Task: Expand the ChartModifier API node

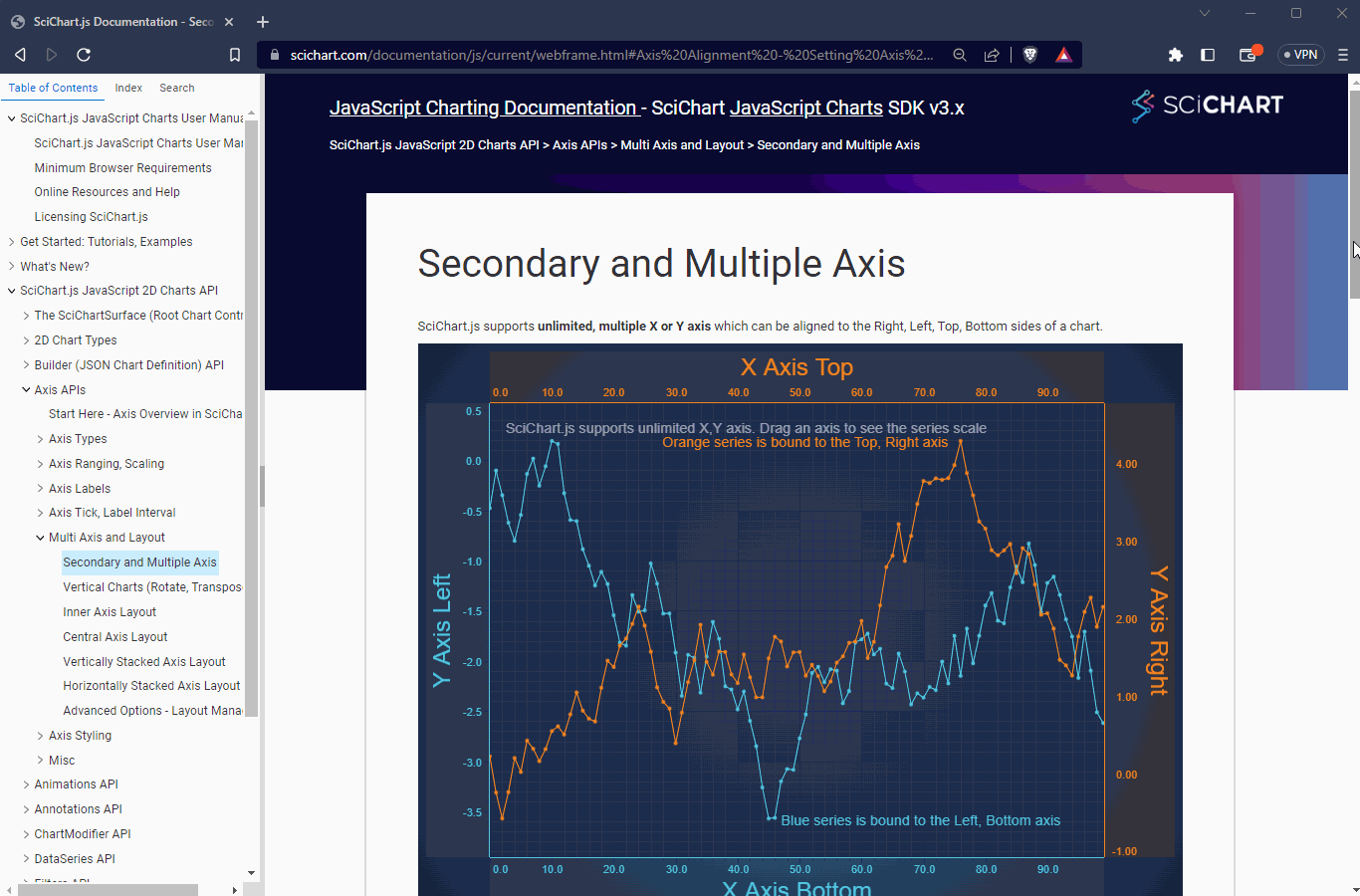Action: (x=26, y=834)
